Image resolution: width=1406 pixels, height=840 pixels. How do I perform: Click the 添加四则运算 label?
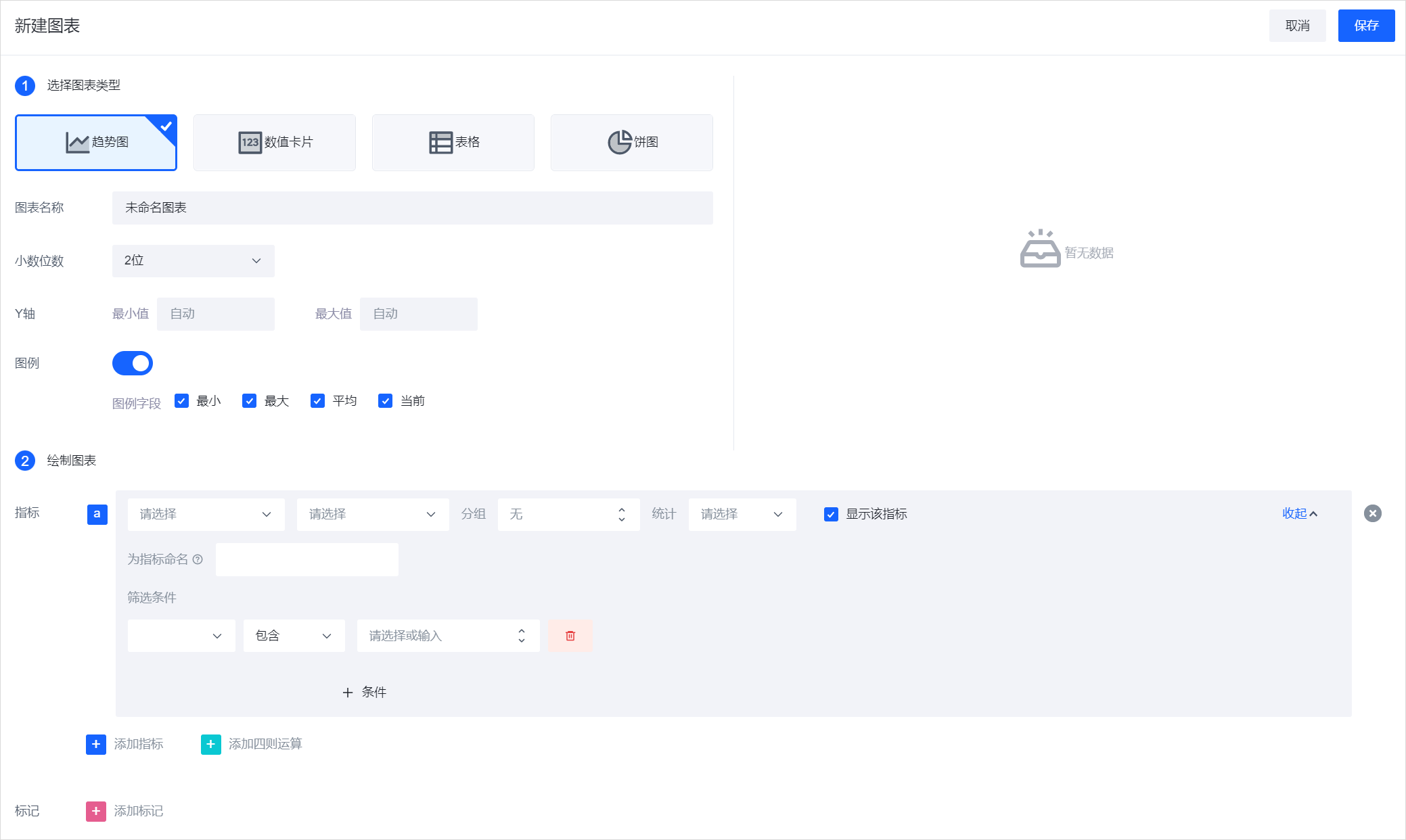(x=265, y=744)
